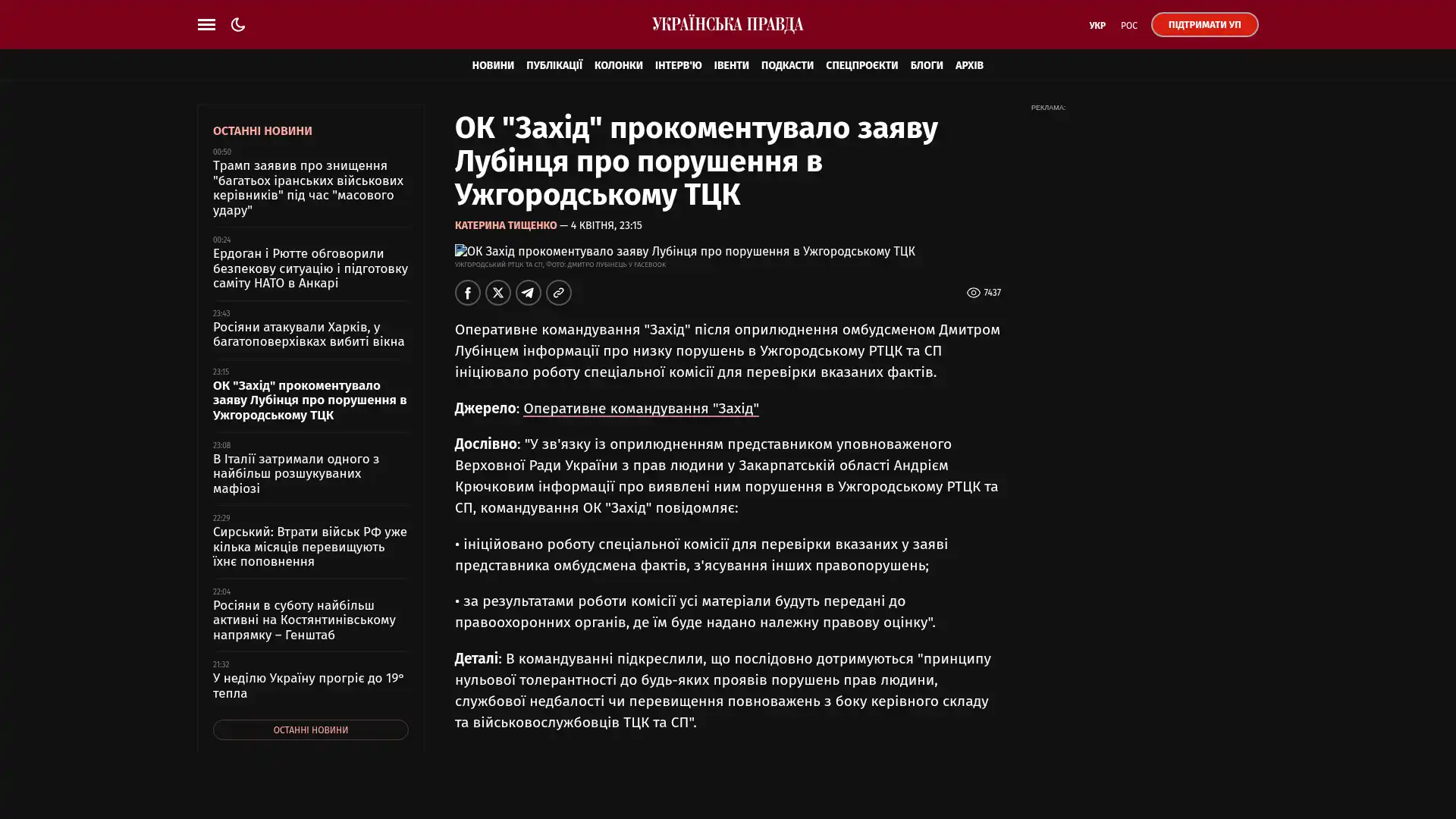Image resolution: width=1456 pixels, height=819 pixels.
Task: Toggle dark mode moon icon
Action: click(238, 24)
